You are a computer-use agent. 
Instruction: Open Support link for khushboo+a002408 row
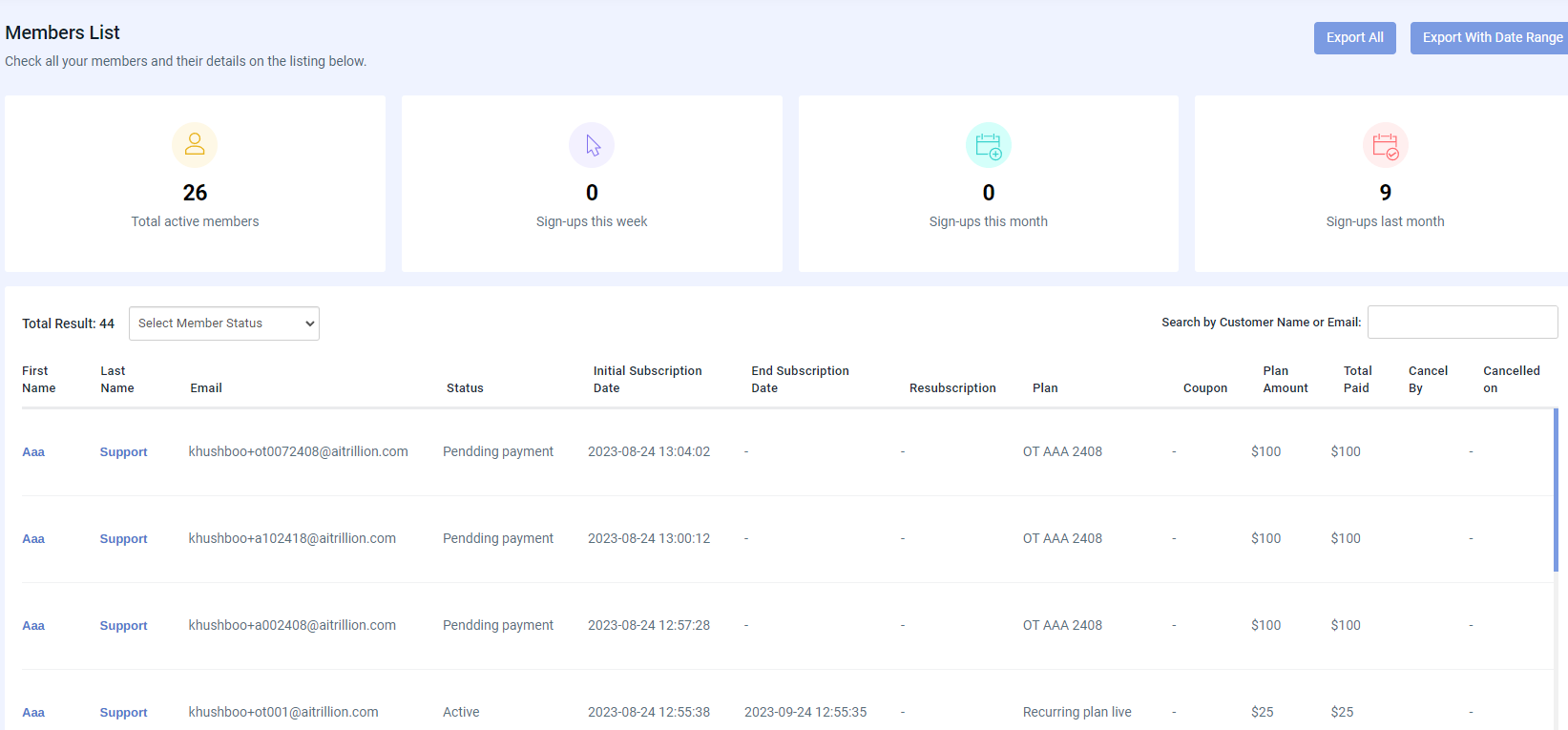(124, 626)
